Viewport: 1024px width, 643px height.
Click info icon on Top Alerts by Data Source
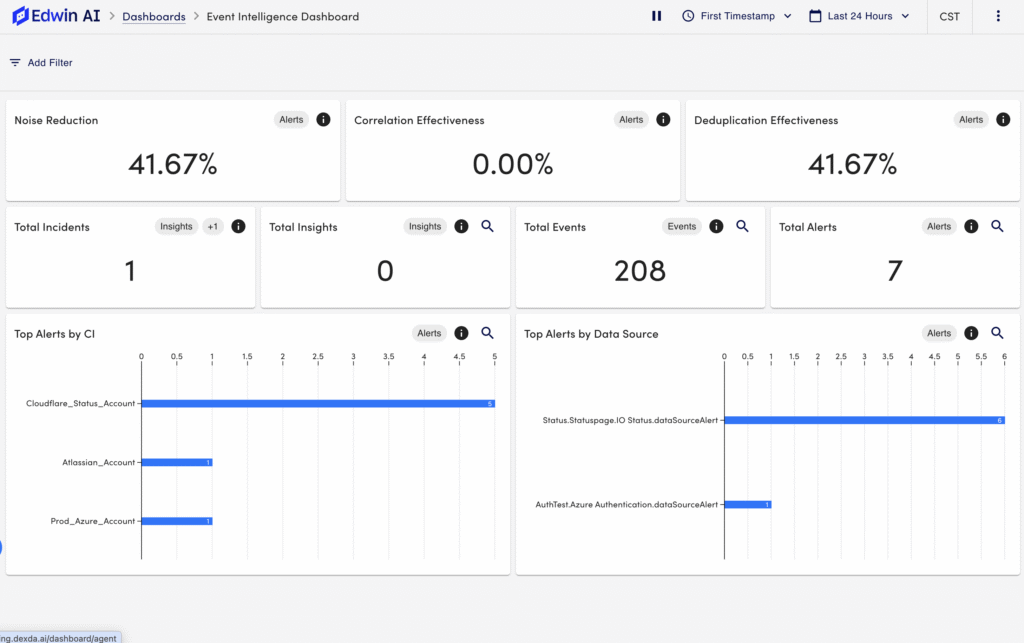tap(971, 333)
